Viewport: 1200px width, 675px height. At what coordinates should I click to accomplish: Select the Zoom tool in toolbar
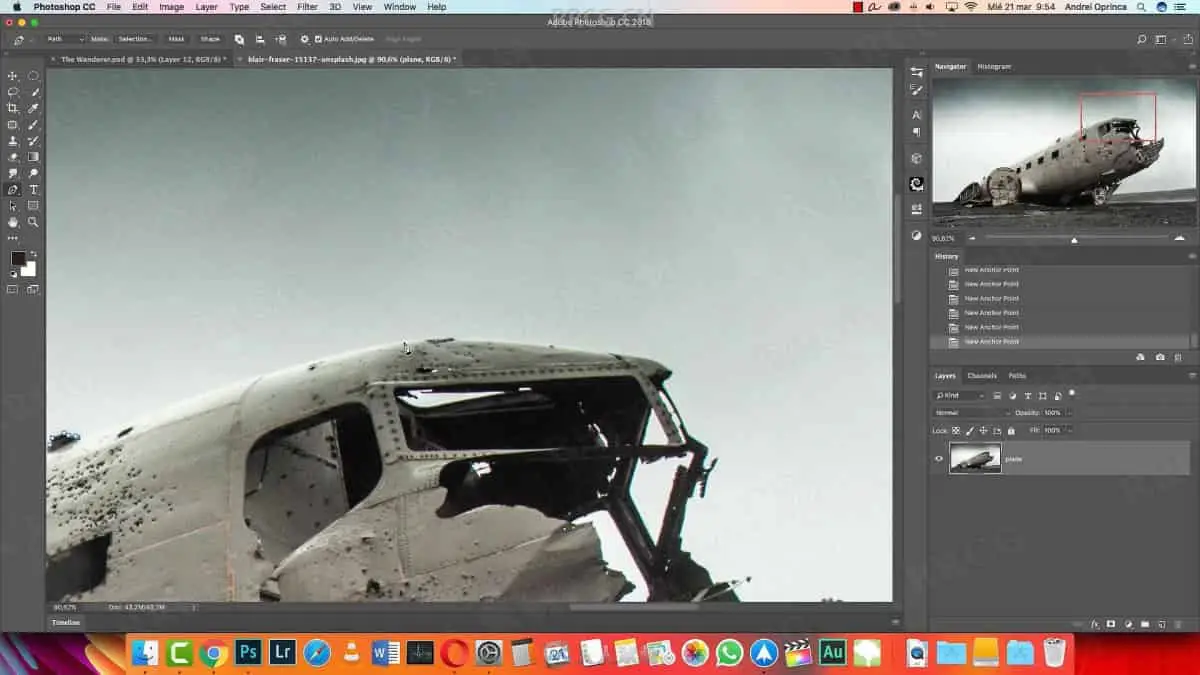(x=33, y=222)
